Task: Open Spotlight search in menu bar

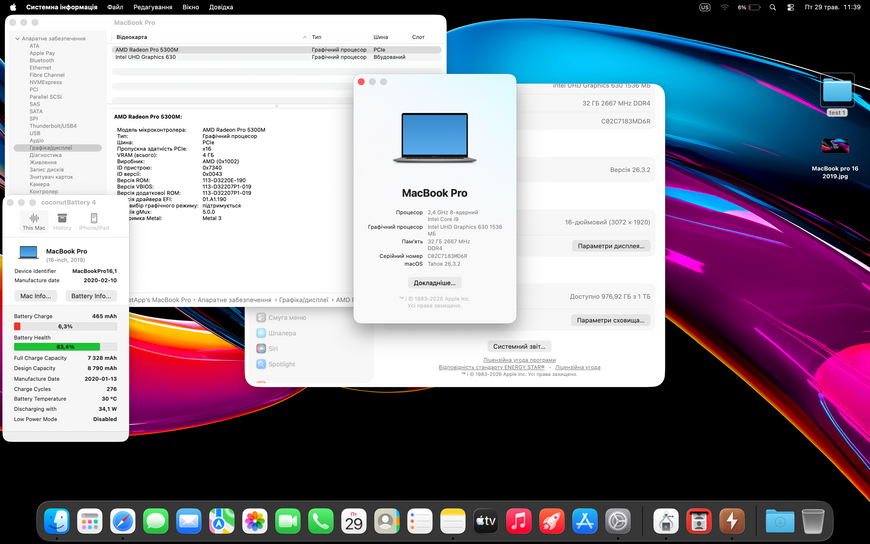Action: (772, 7)
